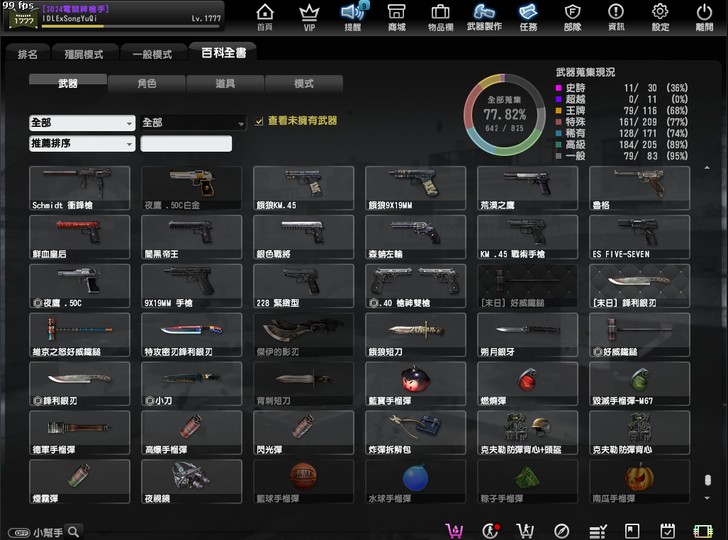Open the first 全部 category dropdown

coord(82,123)
